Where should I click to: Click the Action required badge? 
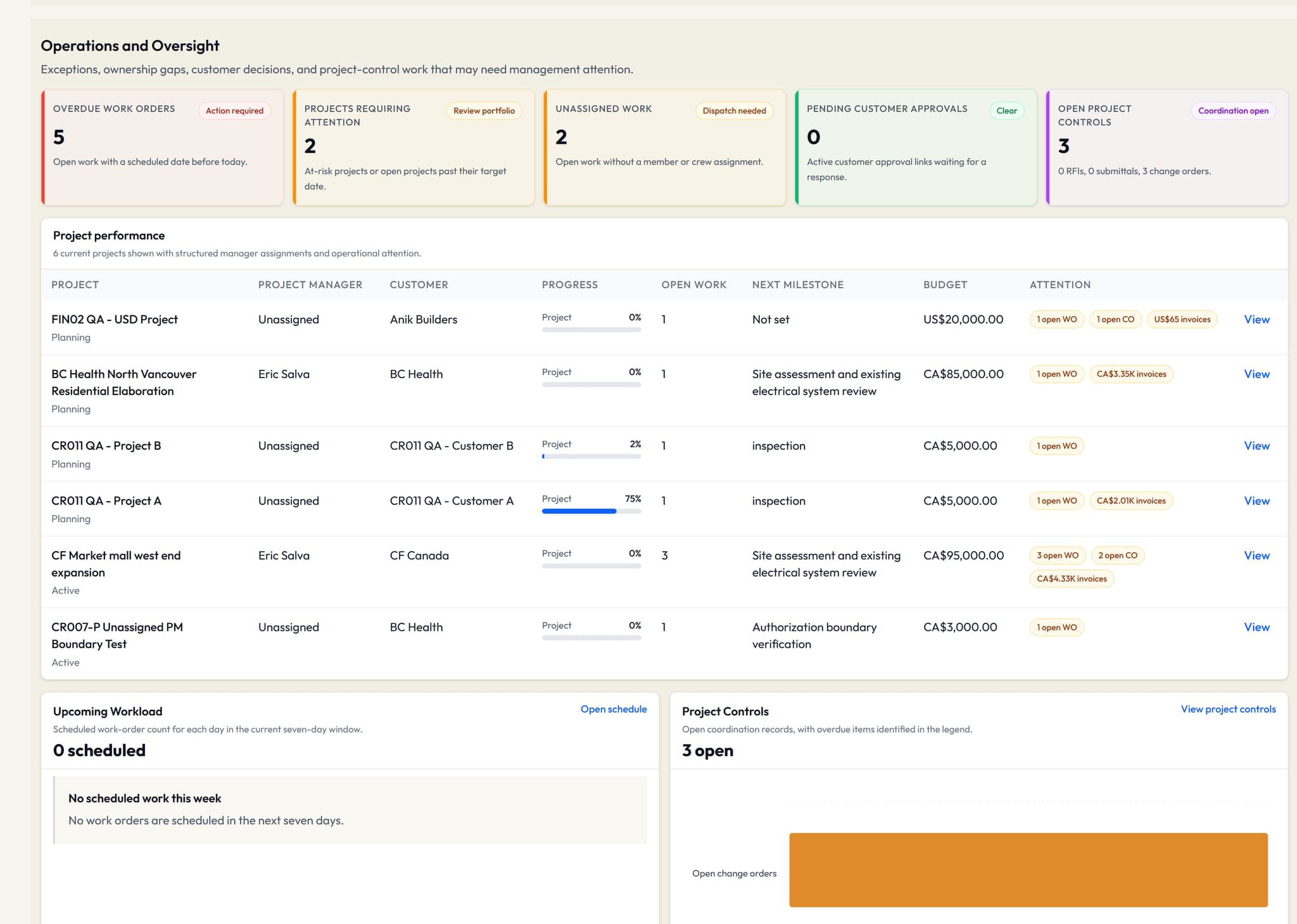click(x=234, y=111)
